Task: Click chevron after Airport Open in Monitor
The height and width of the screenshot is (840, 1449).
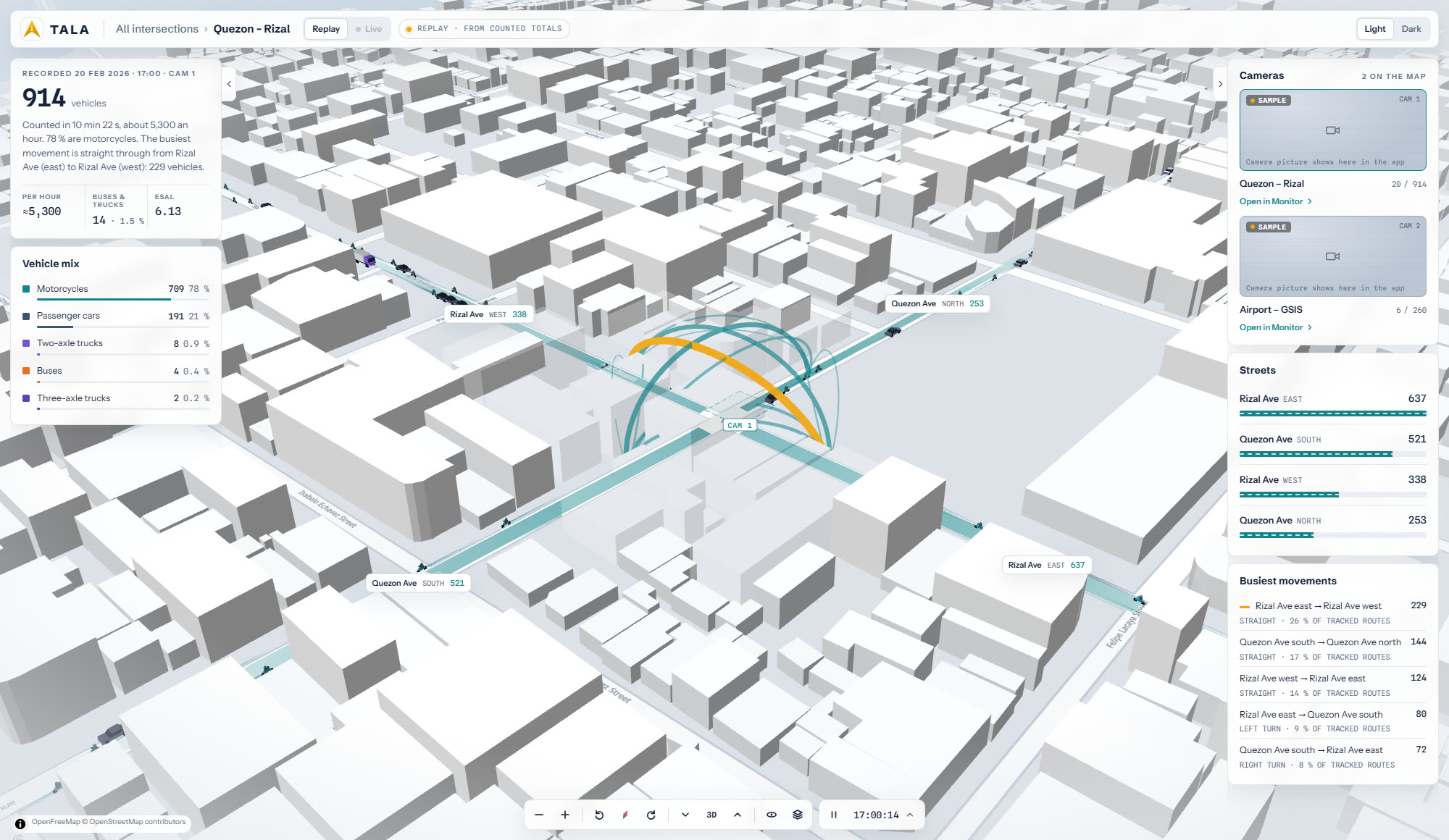Action: [1310, 327]
